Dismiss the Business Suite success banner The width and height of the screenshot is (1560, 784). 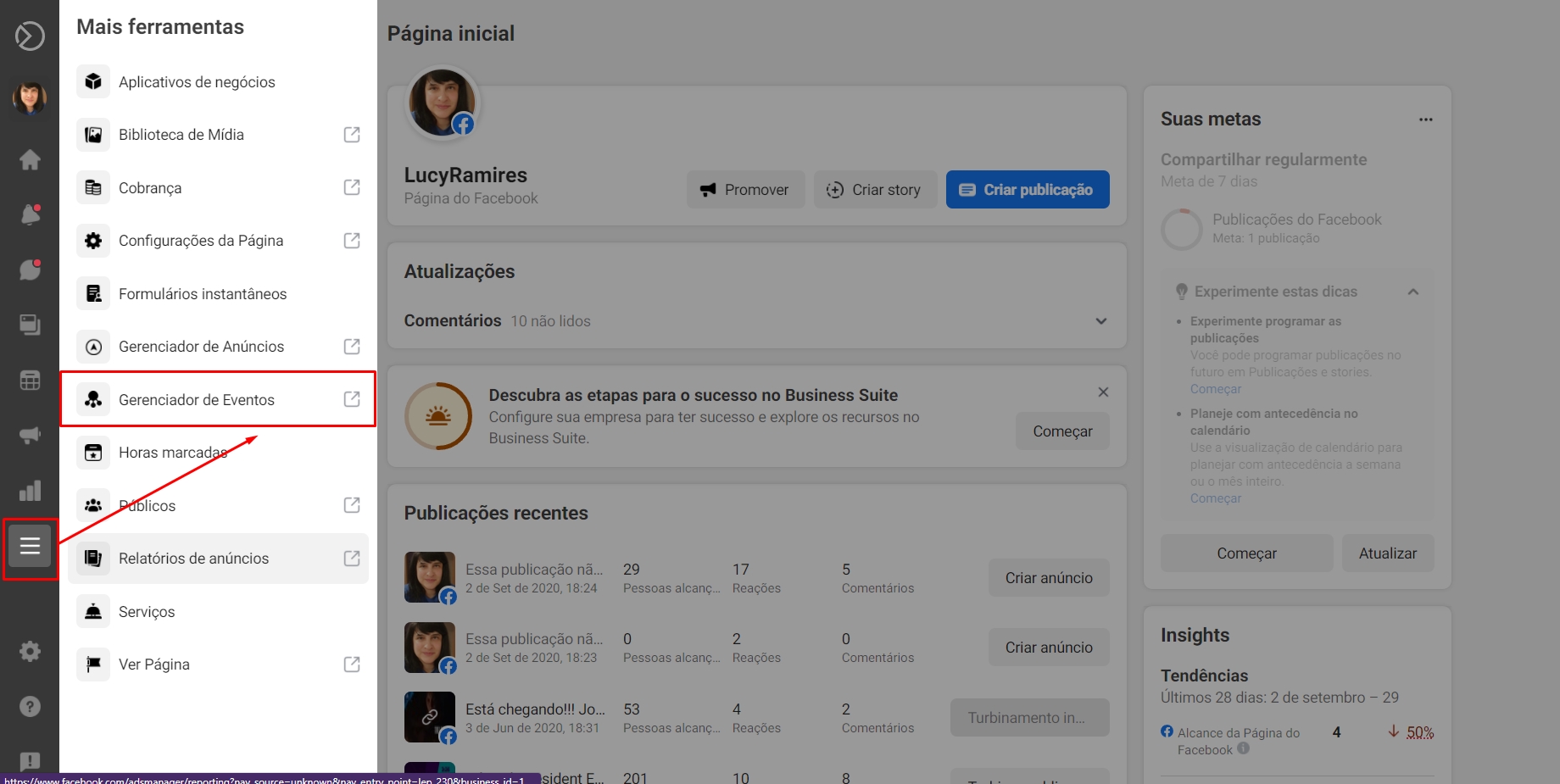click(1103, 392)
